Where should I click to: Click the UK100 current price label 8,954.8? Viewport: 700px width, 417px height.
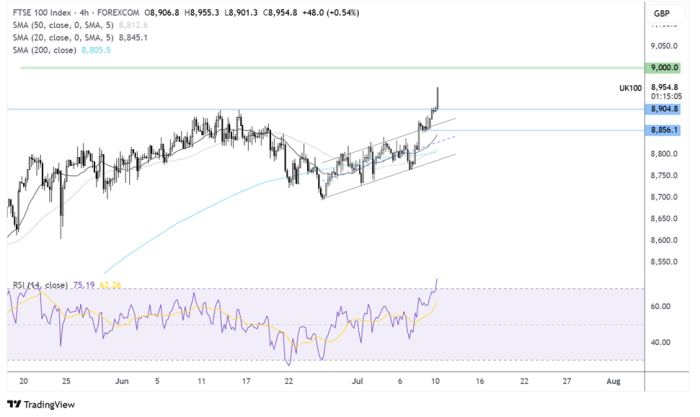coord(663,88)
